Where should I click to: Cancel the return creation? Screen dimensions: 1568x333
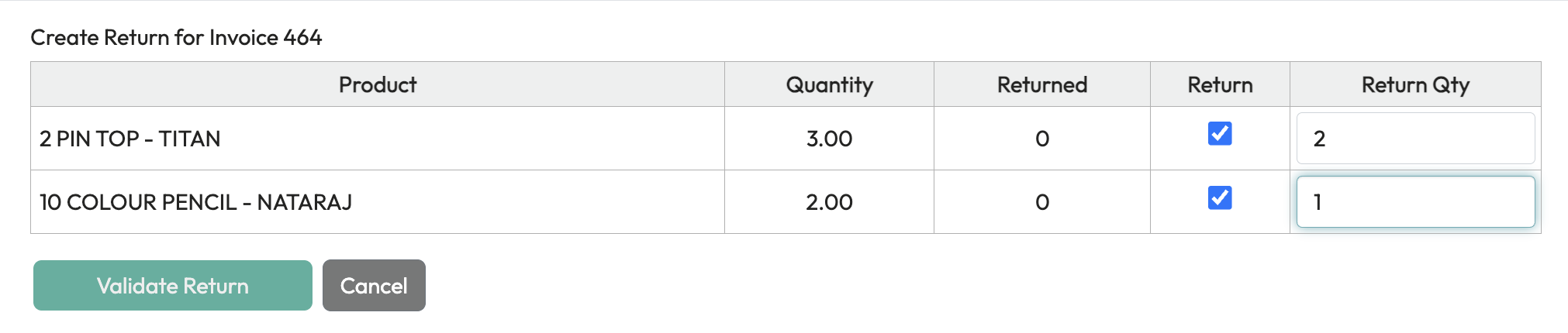[x=374, y=285]
